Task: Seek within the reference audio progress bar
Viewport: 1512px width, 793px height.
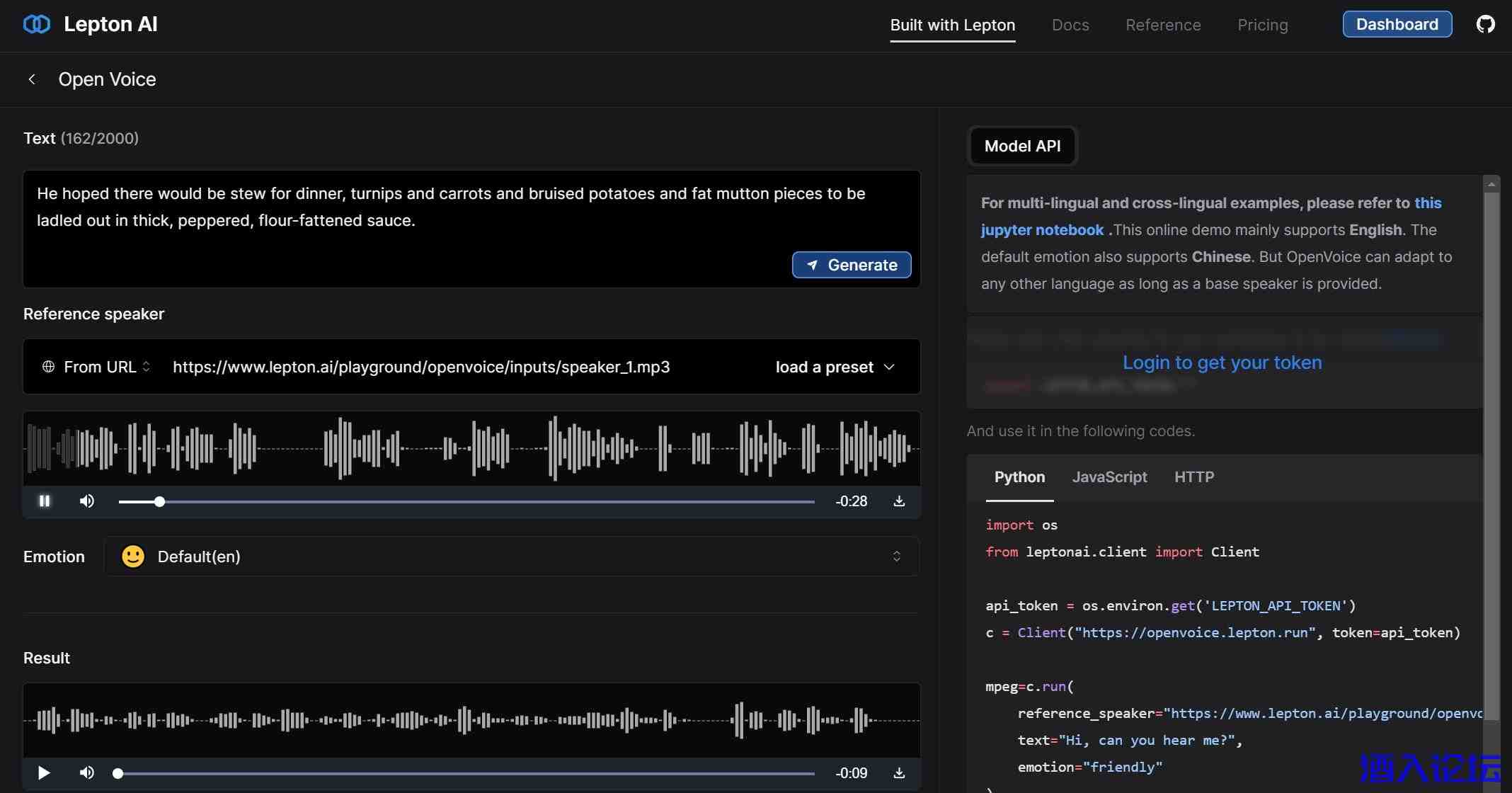Action: pos(466,501)
